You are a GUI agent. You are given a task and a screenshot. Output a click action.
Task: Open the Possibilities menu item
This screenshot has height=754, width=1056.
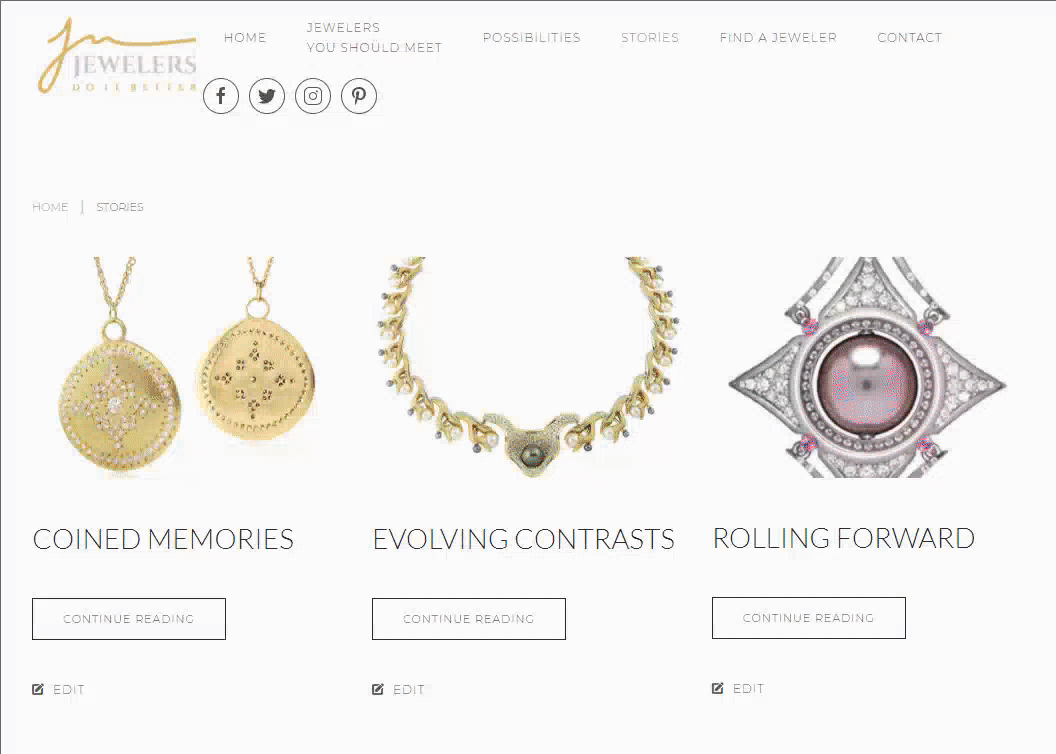click(x=531, y=38)
